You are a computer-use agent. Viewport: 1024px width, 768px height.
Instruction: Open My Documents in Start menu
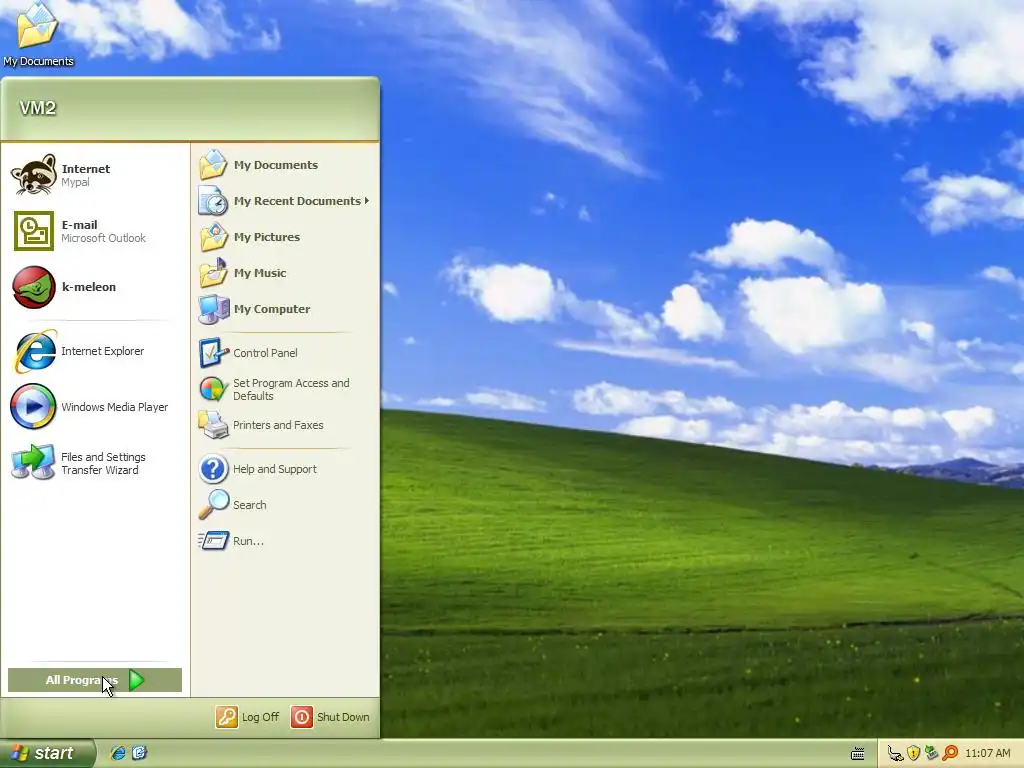tap(284, 165)
